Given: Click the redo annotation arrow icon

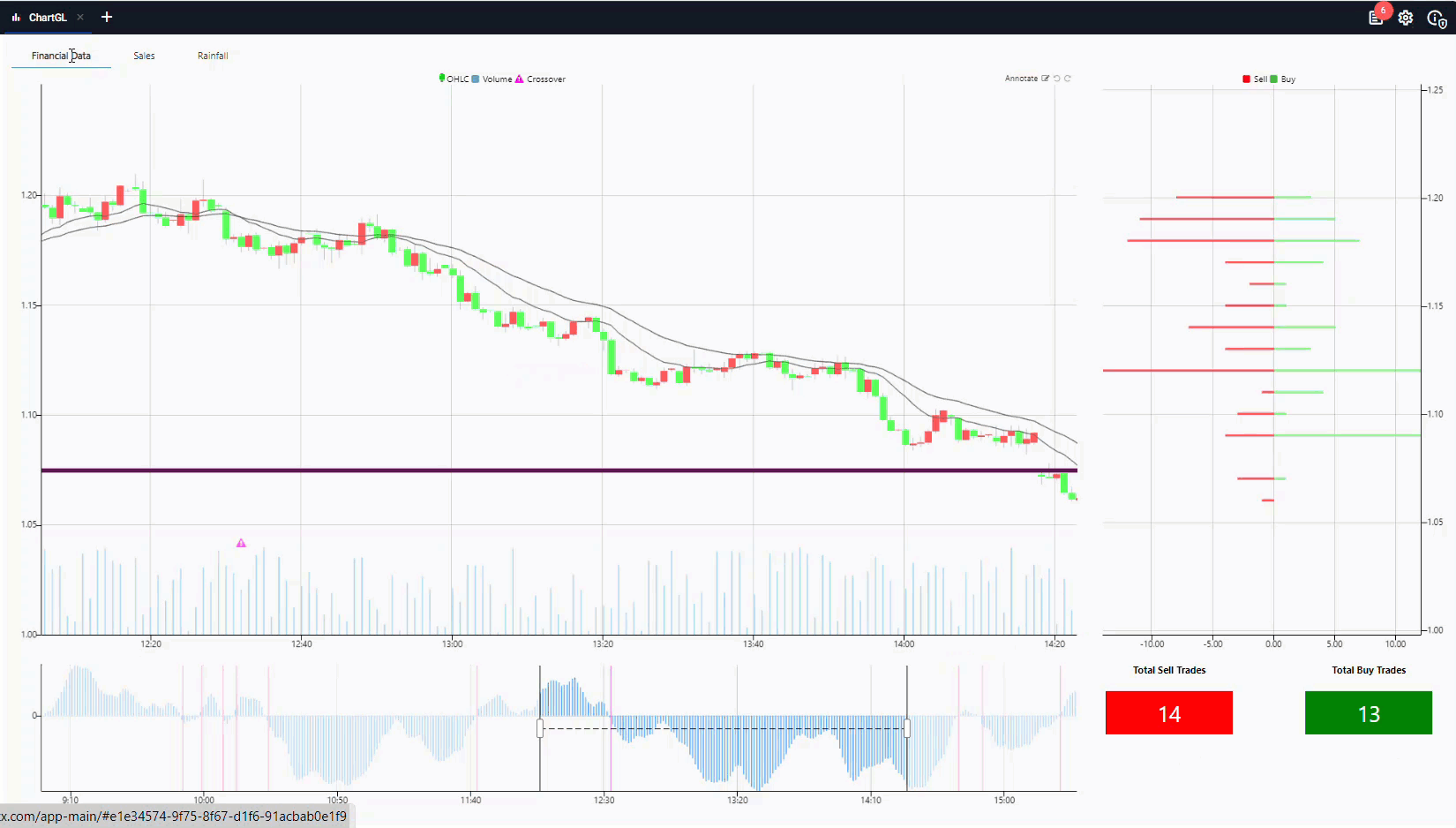Looking at the screenshot, I should [x=1068, y=79].
